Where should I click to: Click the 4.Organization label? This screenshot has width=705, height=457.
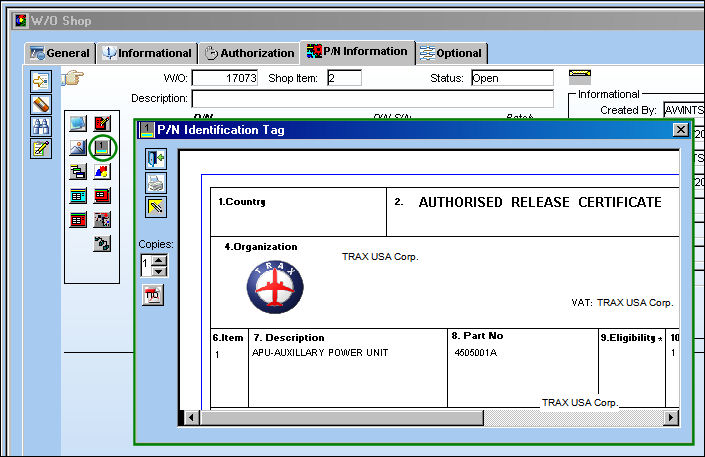(261, 247)
